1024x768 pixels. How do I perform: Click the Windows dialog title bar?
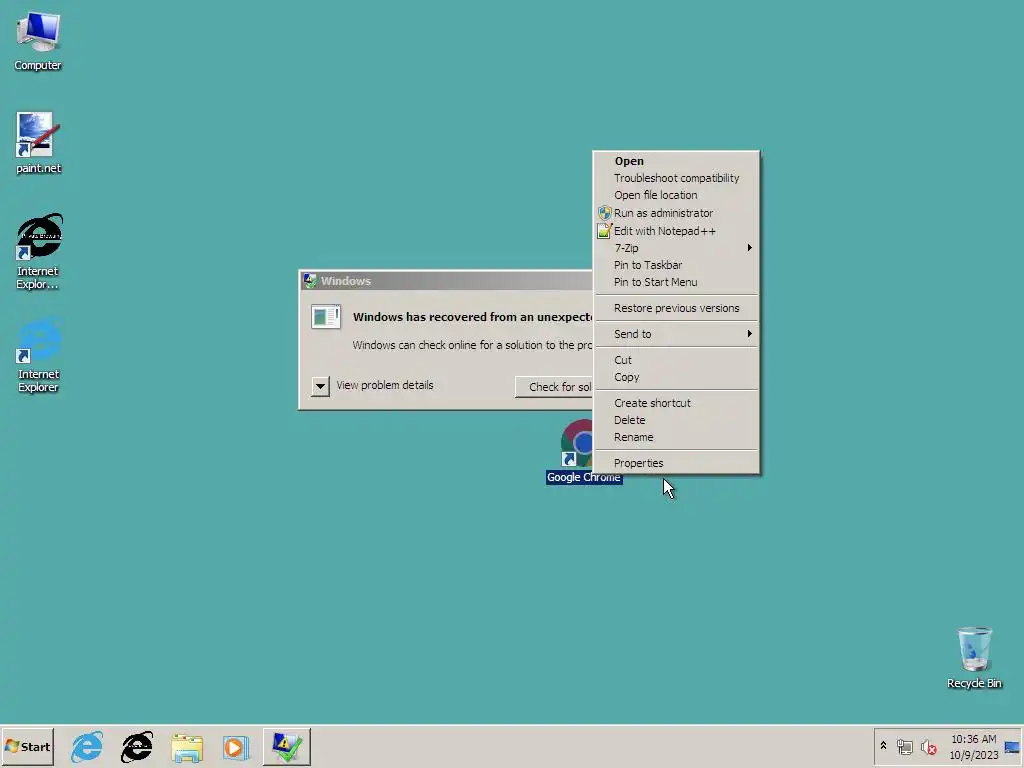[x=447, y=281]
